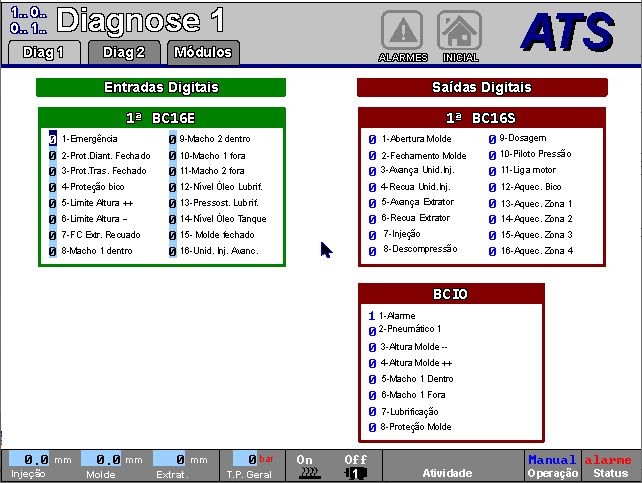
Task: Go to the Inicial home screen icon
Action: click(x=460, y=32)
